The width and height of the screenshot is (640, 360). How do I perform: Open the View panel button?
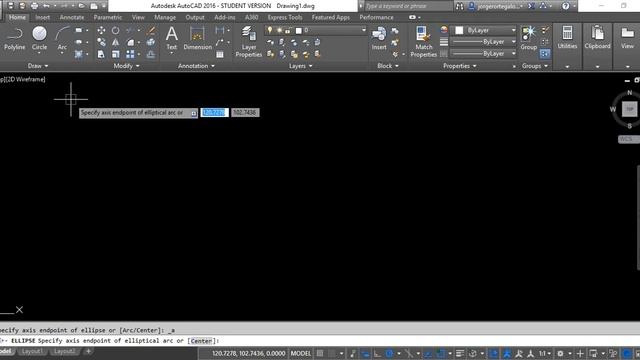pos(627,38)
